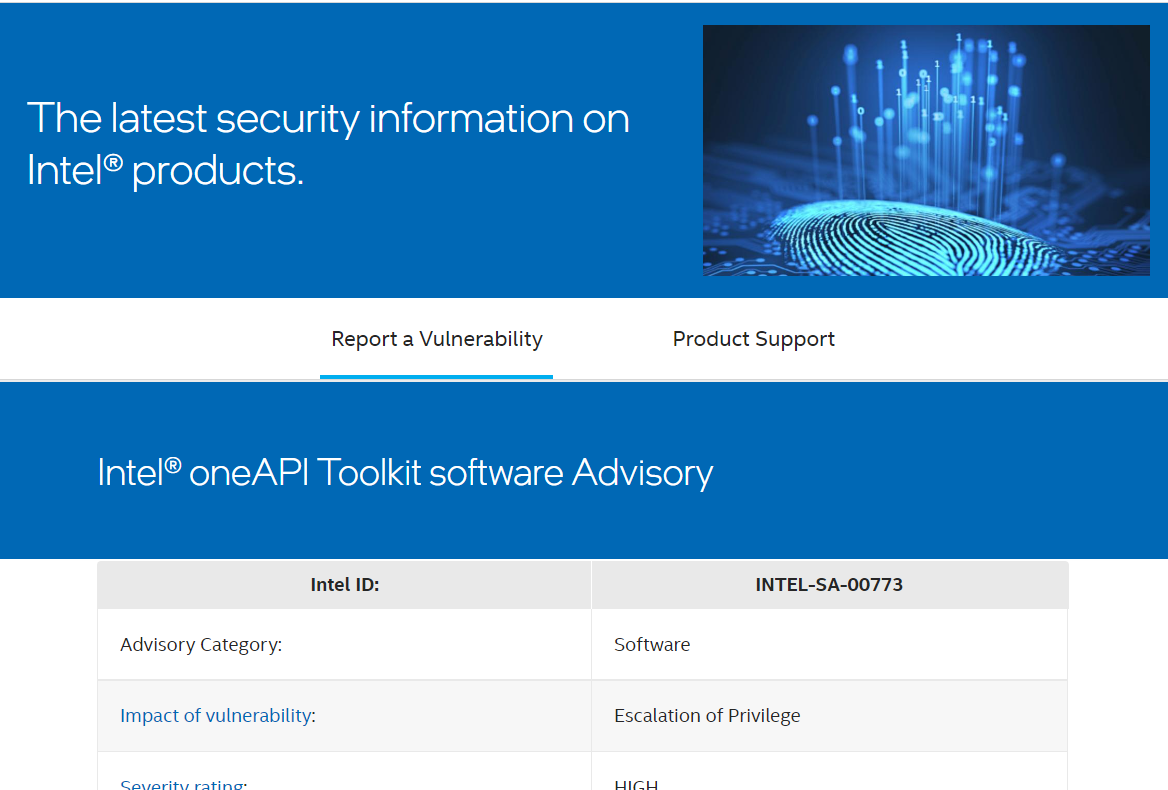Image resolution: width=1168 pixels, height=790 pixels.
Task: Click the Severity rating table row
Action: (583, 782)
